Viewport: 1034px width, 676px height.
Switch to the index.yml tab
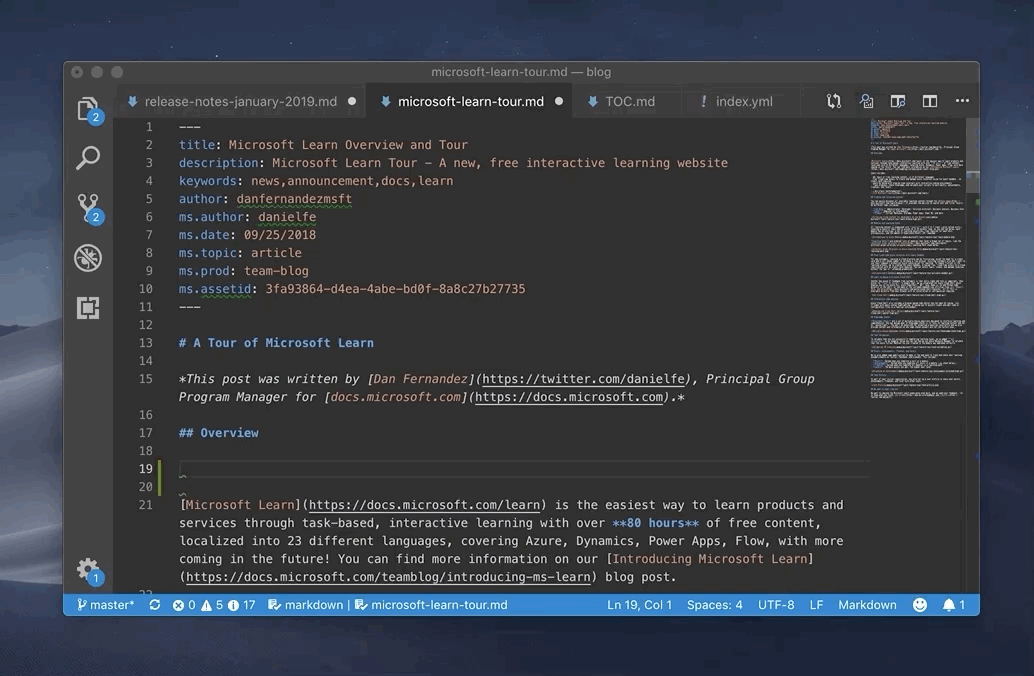744,102
